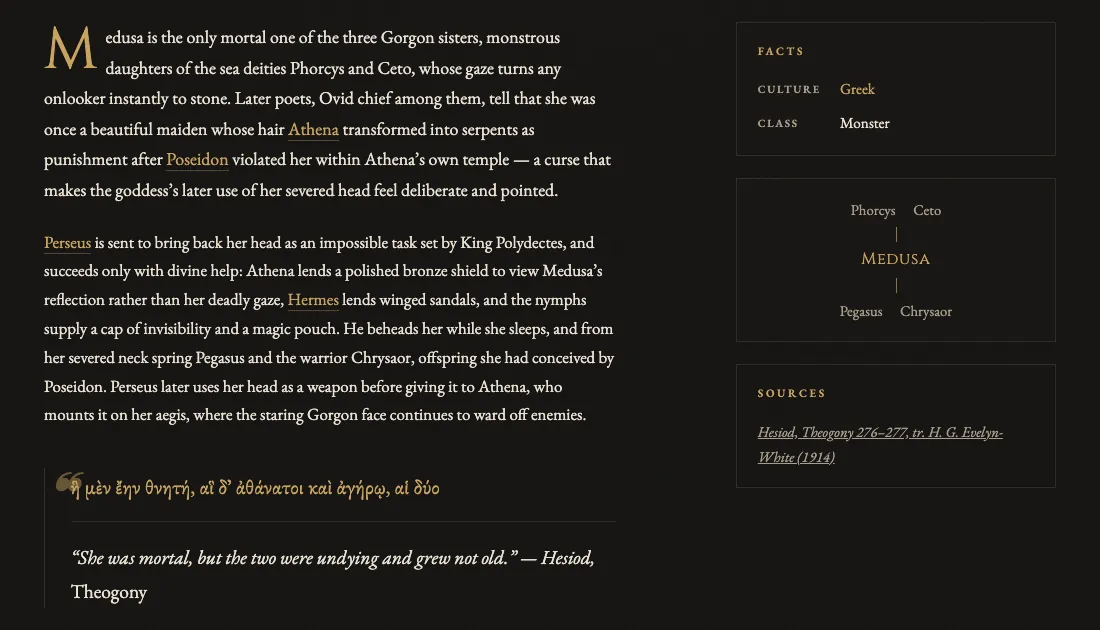Choose Ceto in the family tree
Viewport: 1100px width, 630px height.
pyautogui.click(x=927, y=210)
